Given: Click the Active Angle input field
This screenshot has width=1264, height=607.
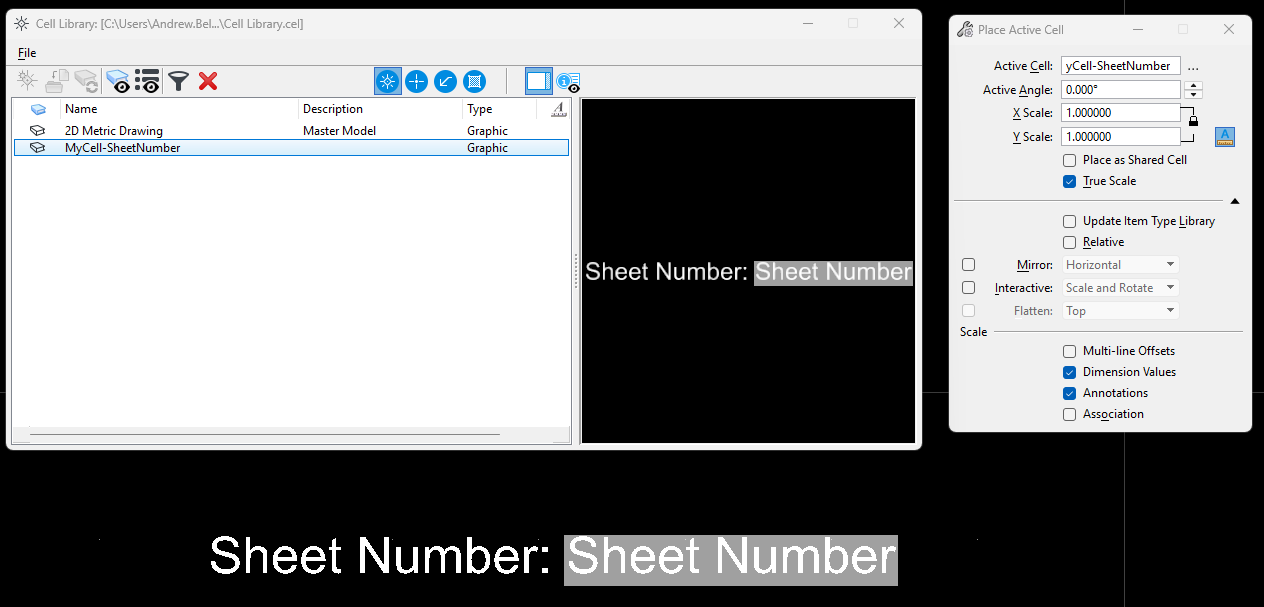Looking at the screenshot, I should point(1121,90).
